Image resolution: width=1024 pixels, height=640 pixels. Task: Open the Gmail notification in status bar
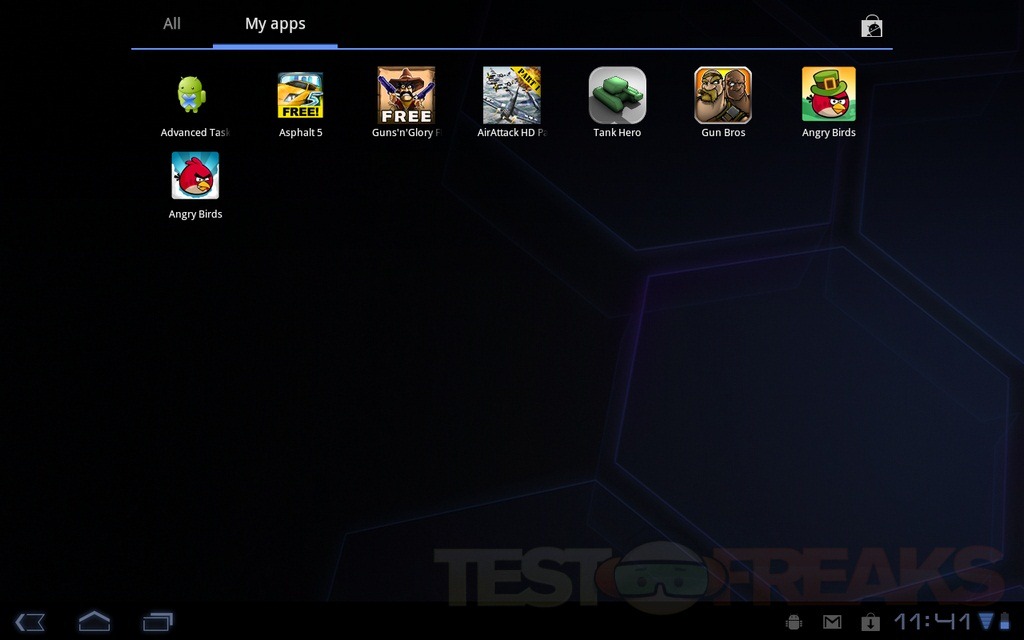coord(832,622)
